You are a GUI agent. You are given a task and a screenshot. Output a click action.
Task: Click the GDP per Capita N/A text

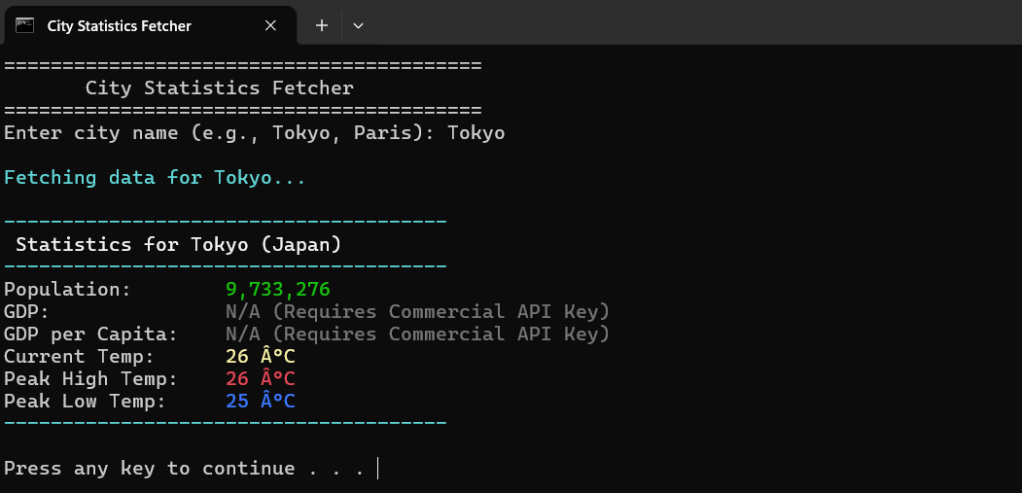[x=417, y=334]
